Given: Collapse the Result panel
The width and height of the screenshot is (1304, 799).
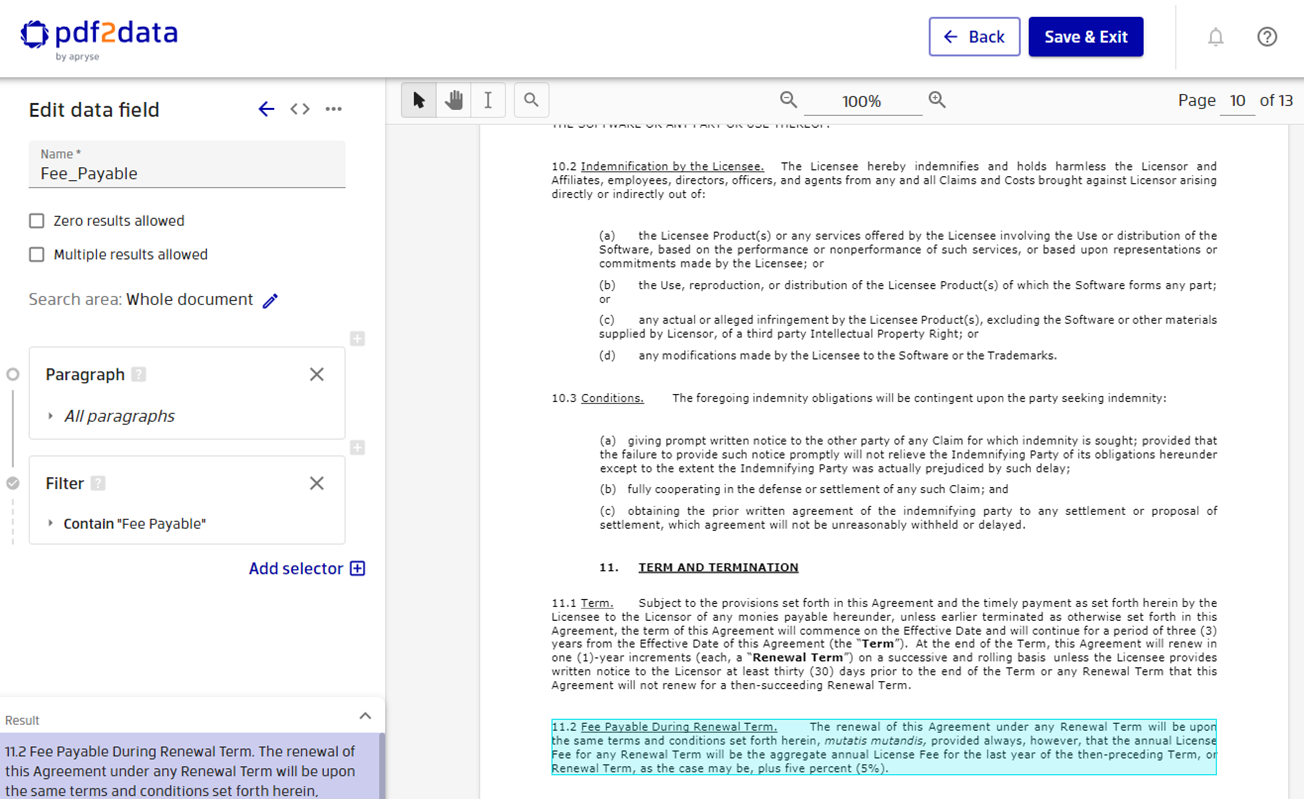Looking at the screenshot, I should tap(367, 717).
